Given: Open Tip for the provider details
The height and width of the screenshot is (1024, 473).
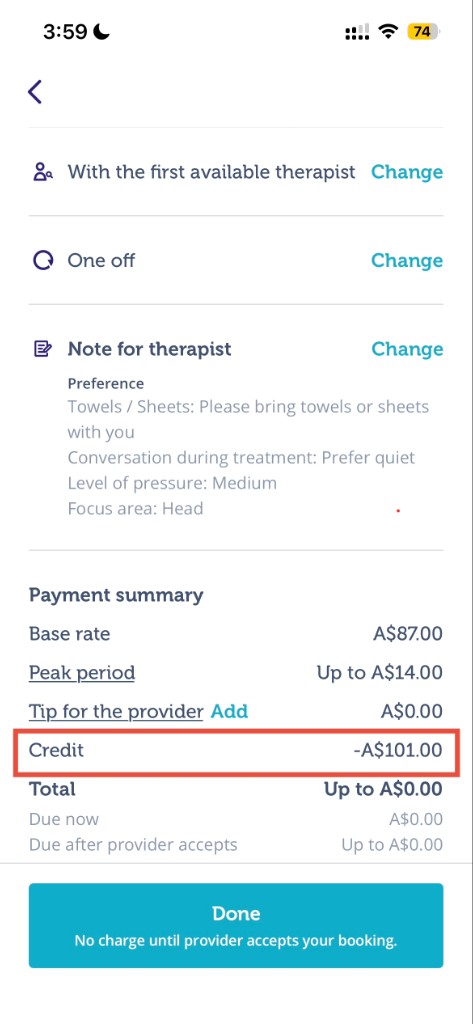Looking at the screenshot, I should (x=116, y=711).
